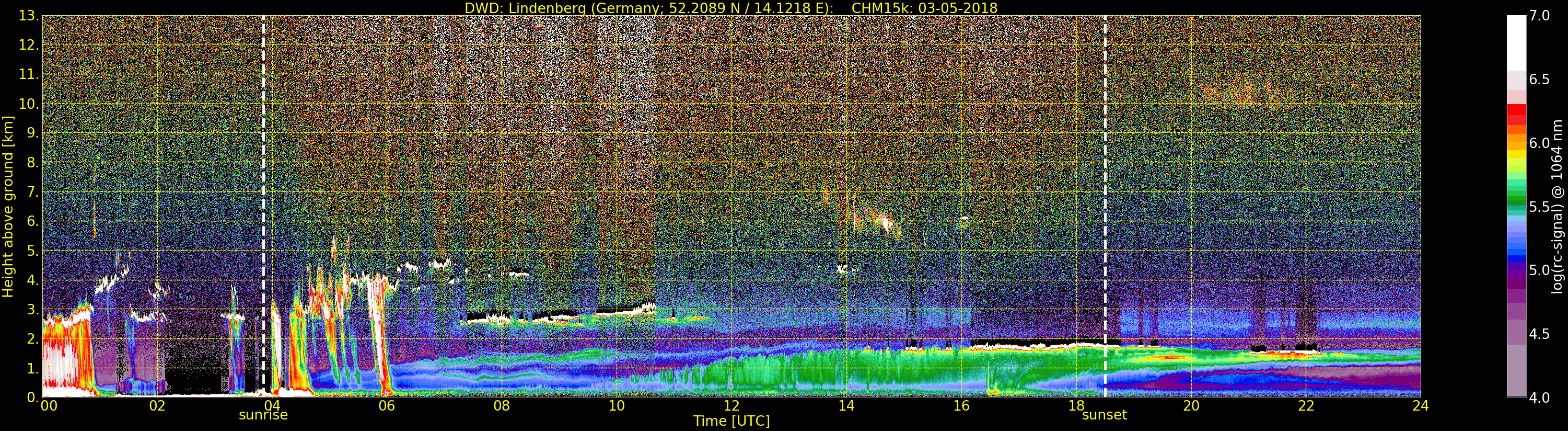Click the colorbar tick value "6.0"
1568x431 pixels.
(1539, 143)
